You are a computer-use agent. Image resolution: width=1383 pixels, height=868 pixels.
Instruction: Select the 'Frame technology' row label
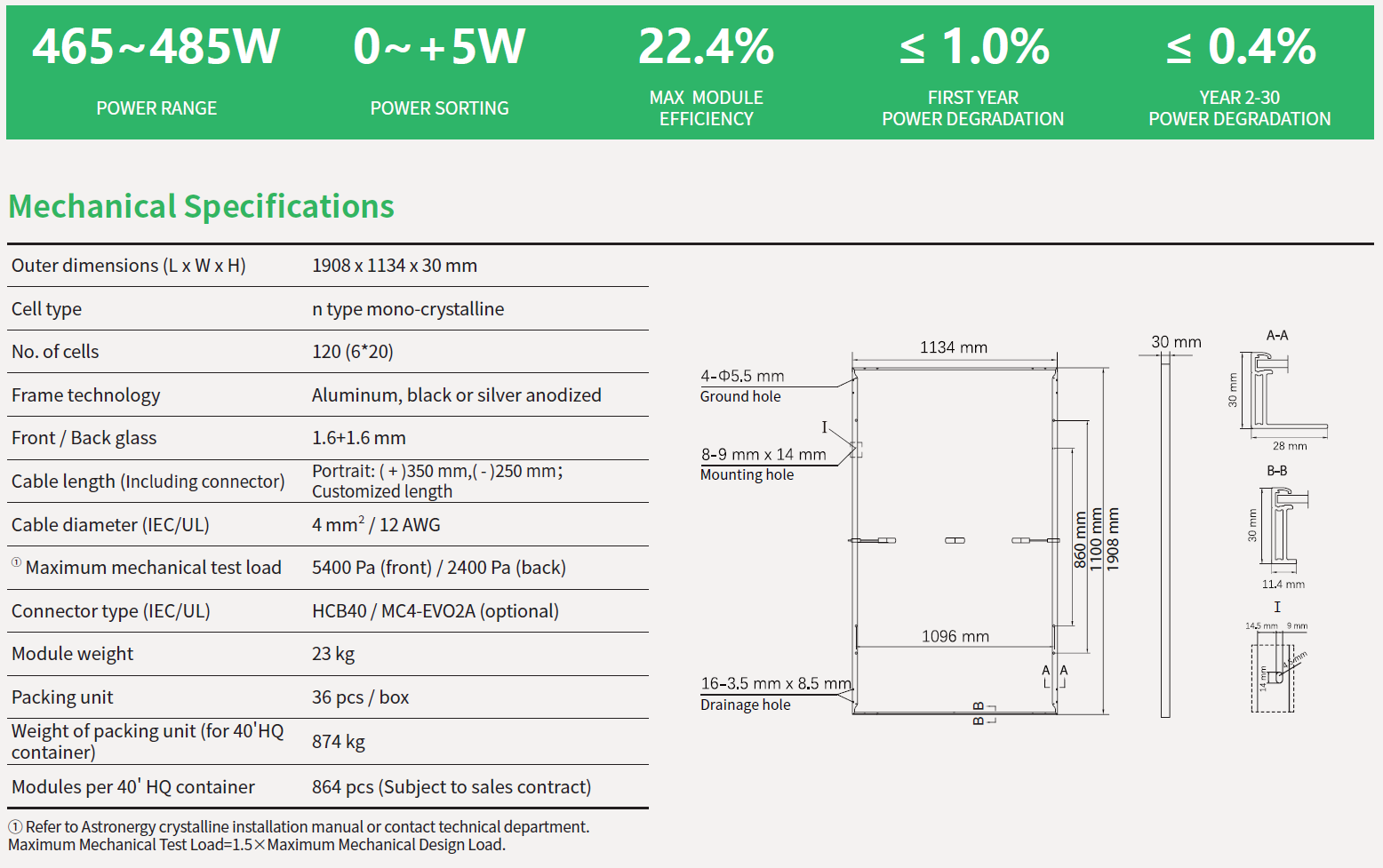tap(86, 395)
